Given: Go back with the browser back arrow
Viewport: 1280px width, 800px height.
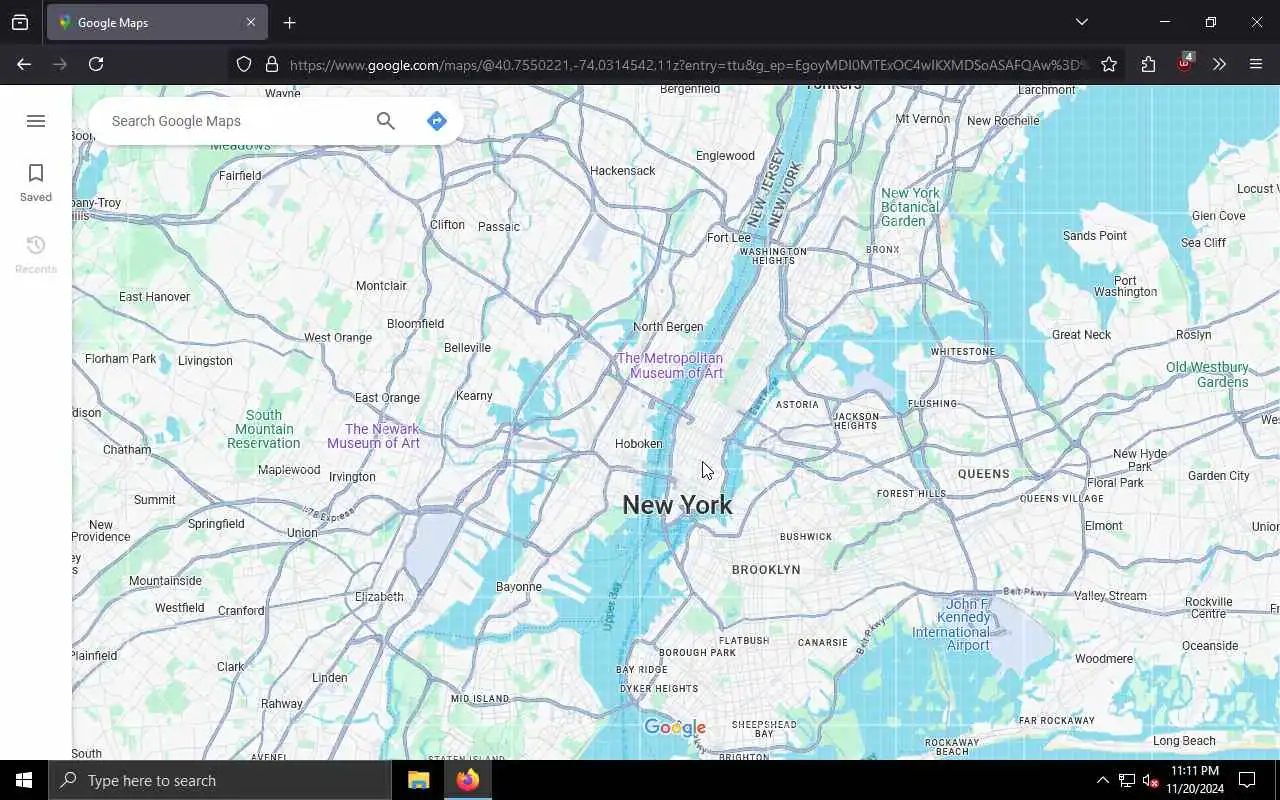Looking at the screenshot, I should pos(24,64).
